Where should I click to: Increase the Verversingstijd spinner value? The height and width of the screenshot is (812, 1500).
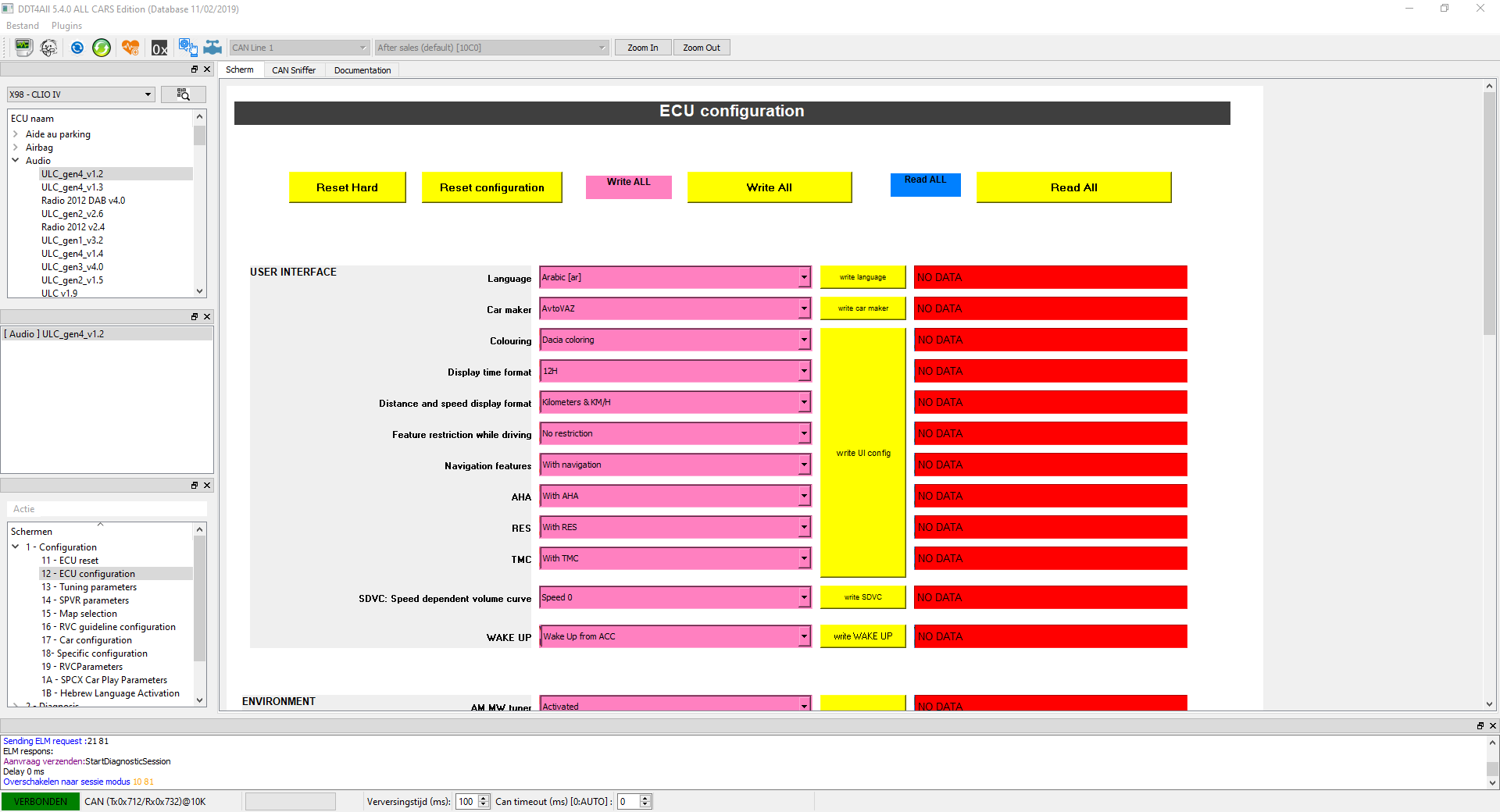(484, 798)
